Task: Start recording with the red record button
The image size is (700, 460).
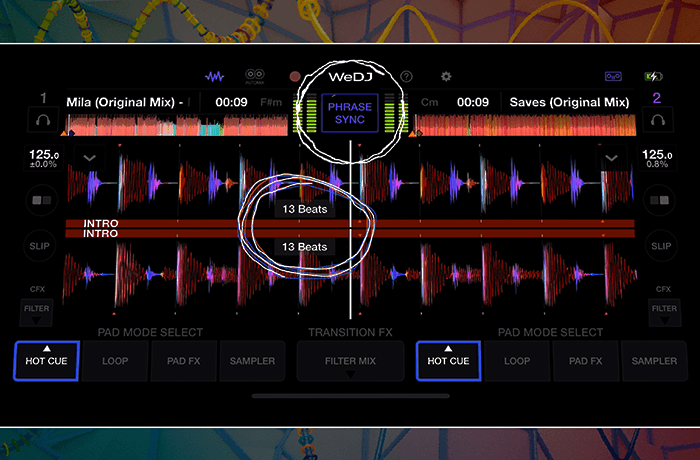Action: (295, 77)
